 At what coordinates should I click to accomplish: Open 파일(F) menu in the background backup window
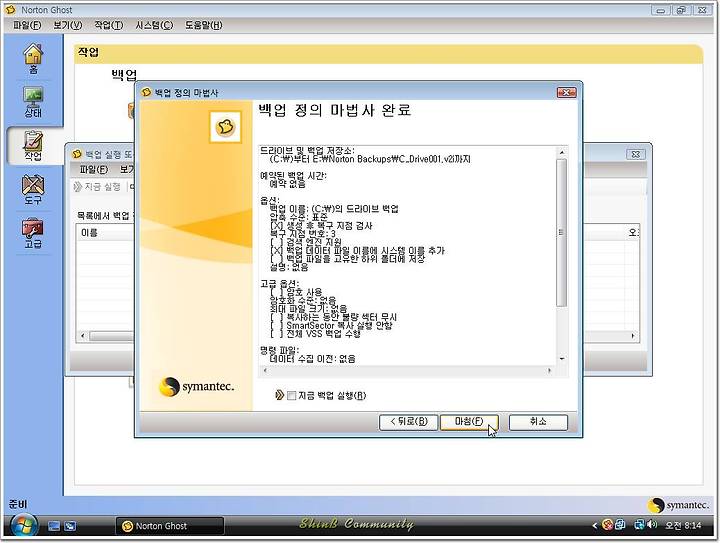coord(93,169)
